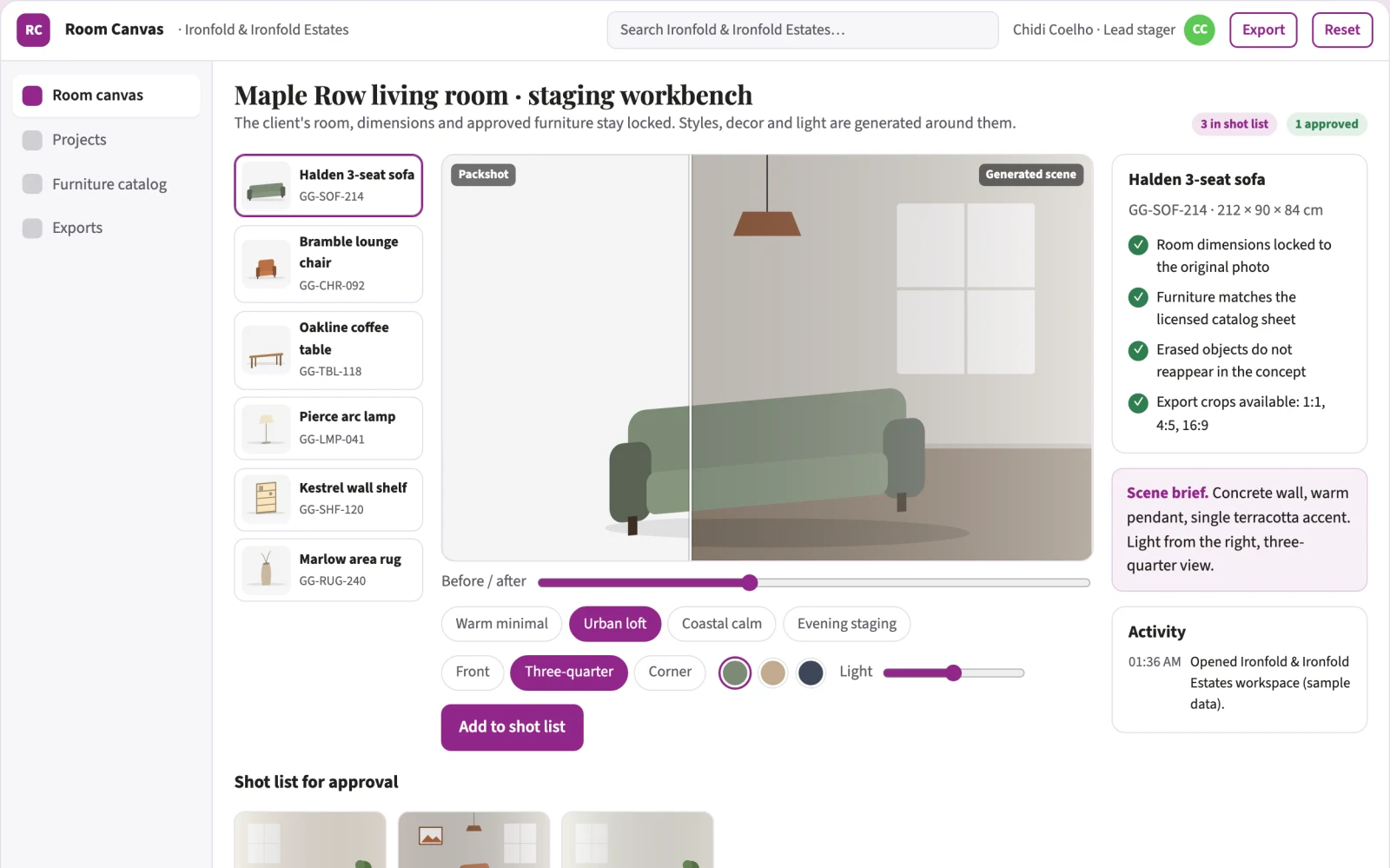The image size is (1390, 868).
Task: Click the Projects sidebar icon
Action: point(32,140)
